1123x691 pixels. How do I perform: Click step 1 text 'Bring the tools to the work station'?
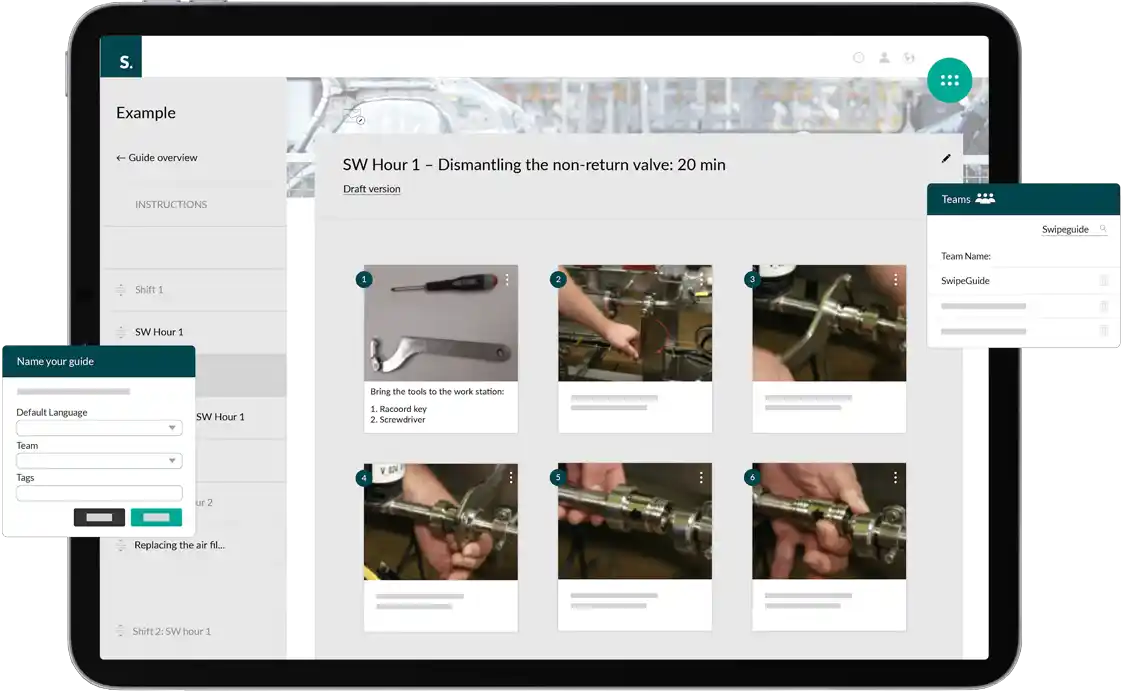click(x=437, y=392)
